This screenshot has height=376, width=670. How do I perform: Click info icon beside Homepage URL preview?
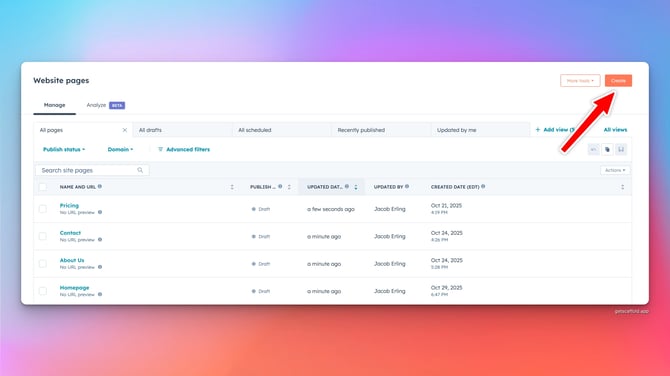[100, 294]
